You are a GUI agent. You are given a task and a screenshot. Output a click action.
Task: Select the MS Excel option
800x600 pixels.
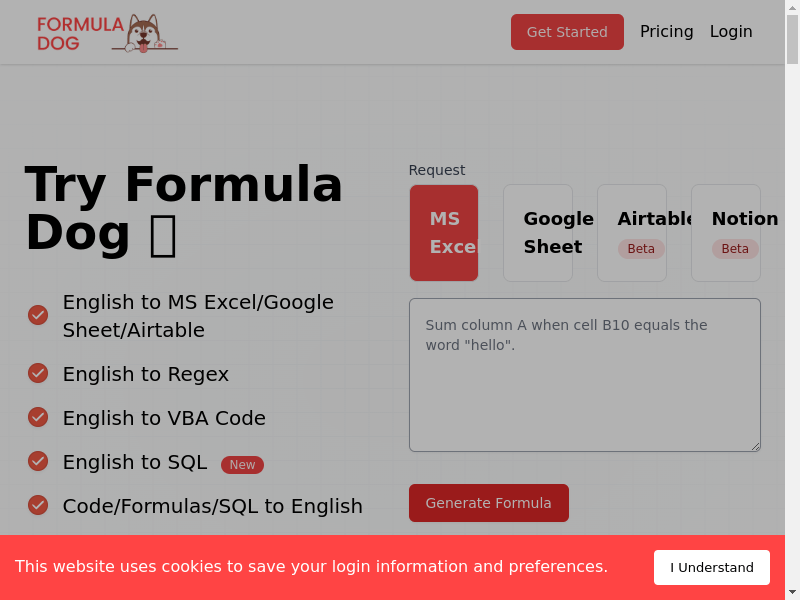coord(444,233)
